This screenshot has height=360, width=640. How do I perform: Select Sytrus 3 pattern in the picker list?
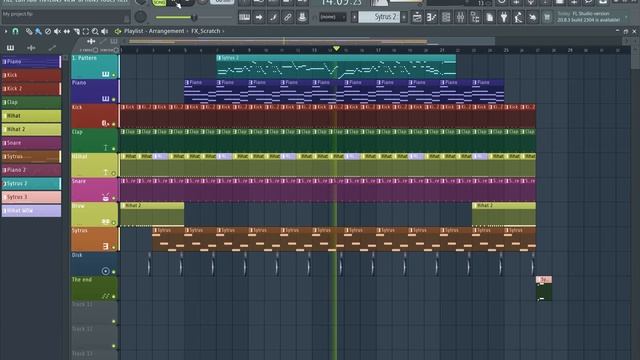click(x=31, y=197)
